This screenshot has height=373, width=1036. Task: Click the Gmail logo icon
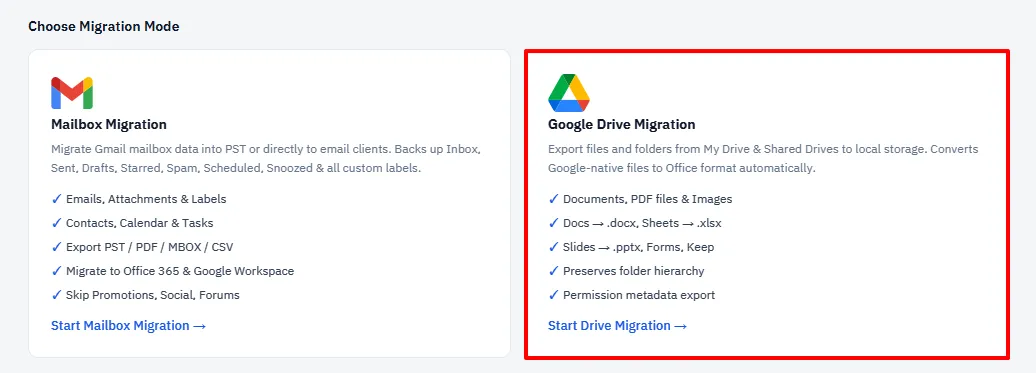[x=72, y=92]
